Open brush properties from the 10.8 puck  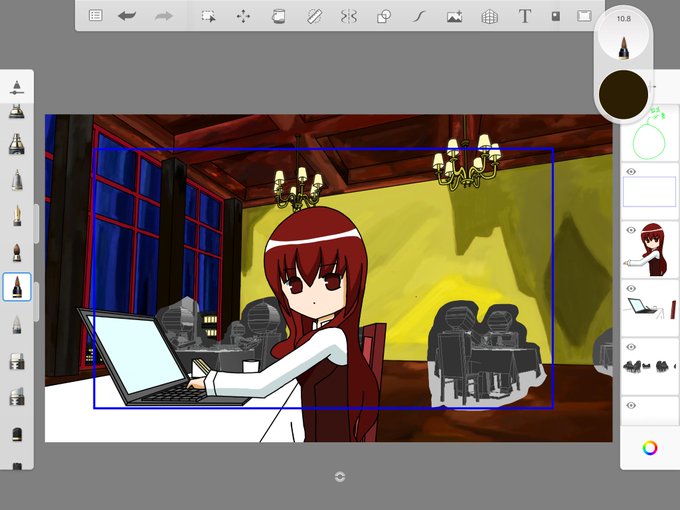point(624,35)
